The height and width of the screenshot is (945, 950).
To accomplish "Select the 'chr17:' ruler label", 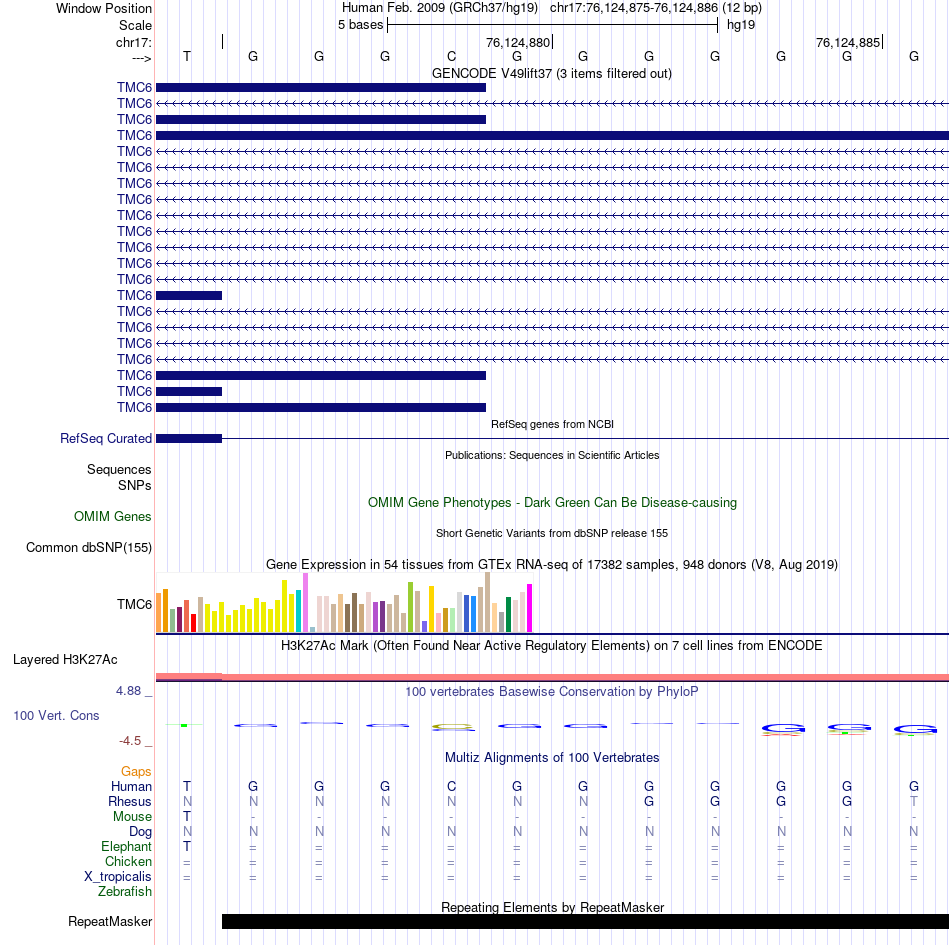I will tap(133, 42).
